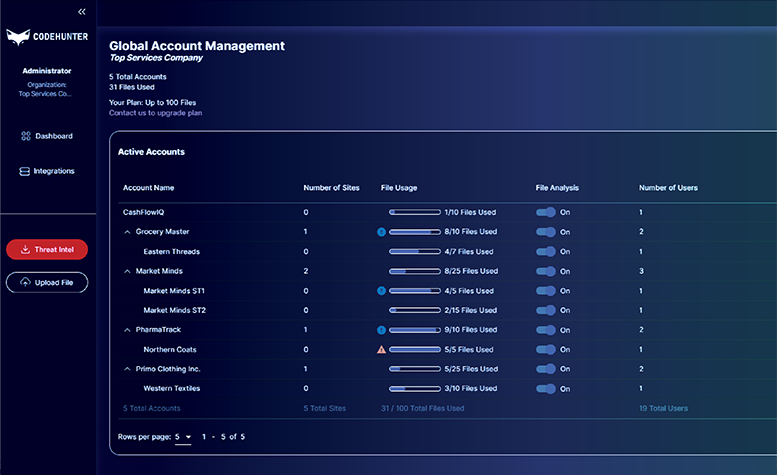Click the 5 Total Sites summary
Screen dimensions: 777x475
325,408
